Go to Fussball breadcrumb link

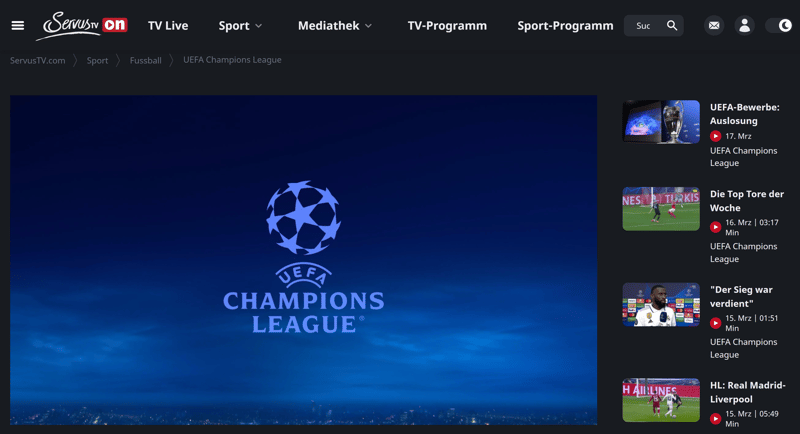(145, 60)
